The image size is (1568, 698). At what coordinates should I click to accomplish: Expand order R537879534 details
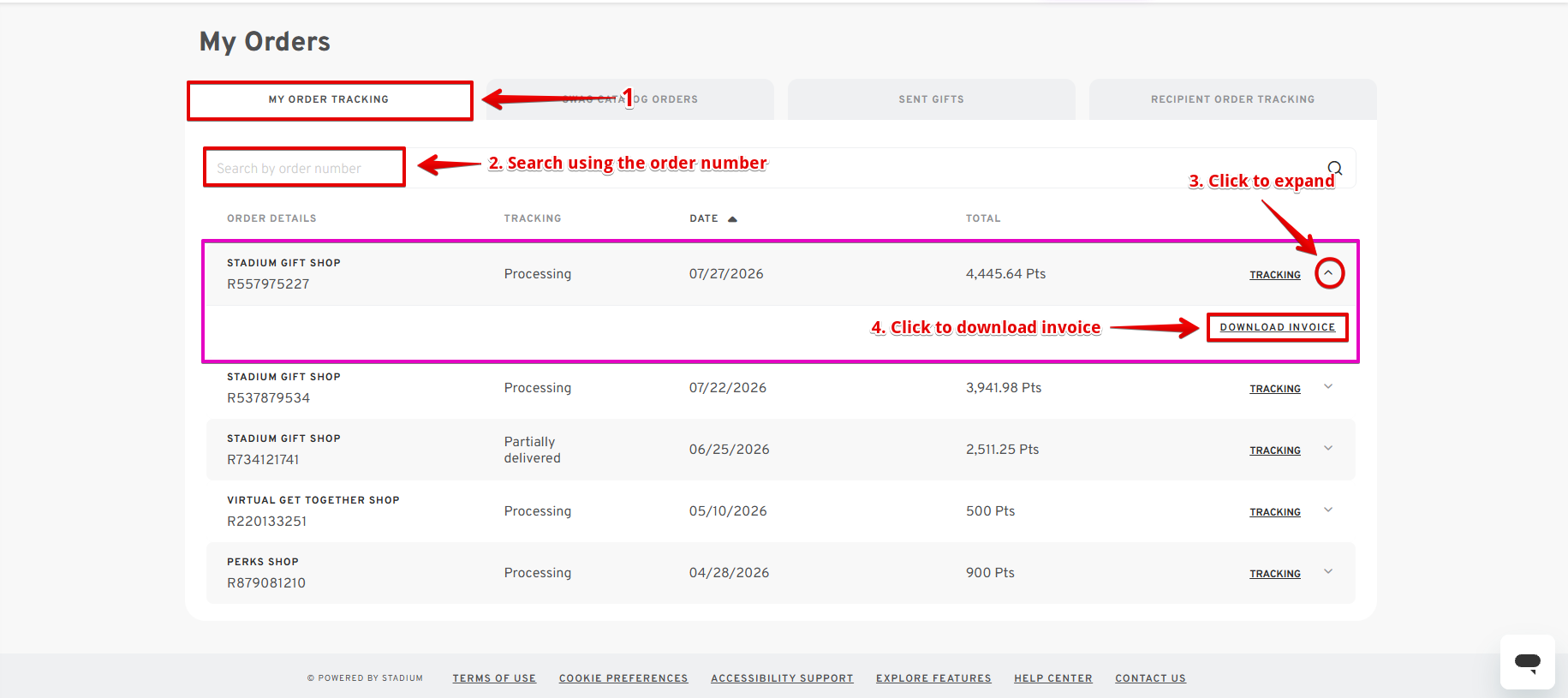[x=1328, y=387]
